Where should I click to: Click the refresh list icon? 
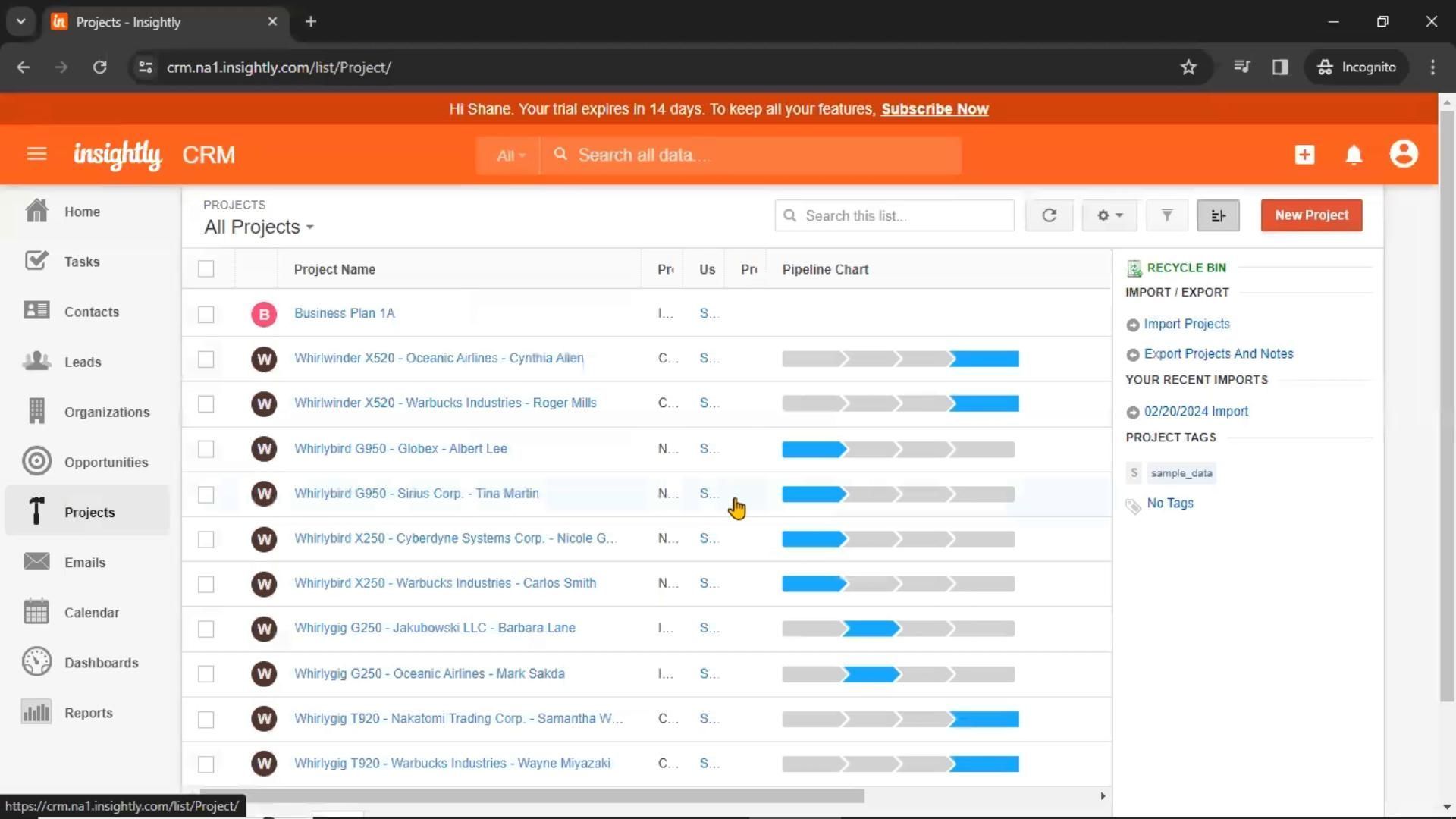tap(1049, 215)
